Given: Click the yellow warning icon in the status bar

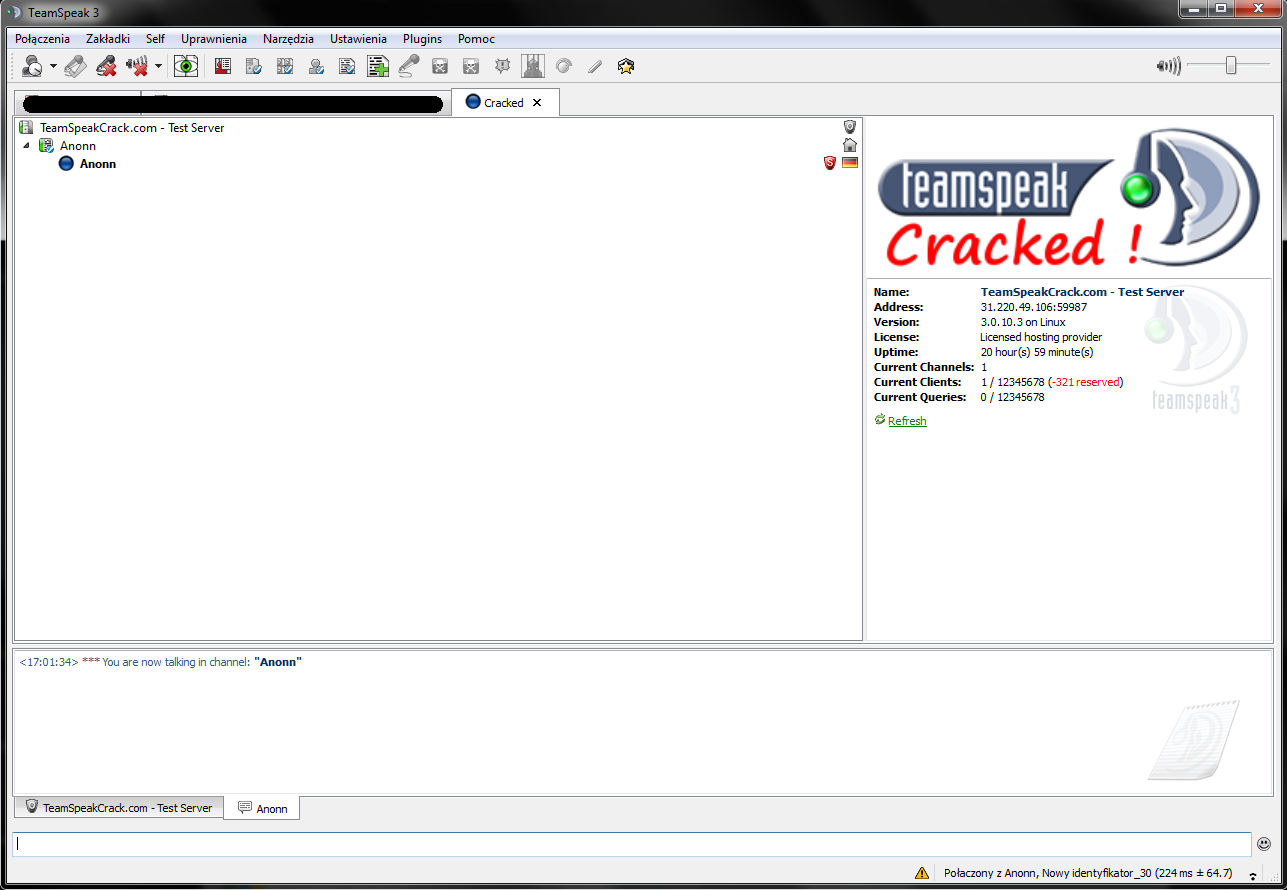Looking at the screenshot, I should 921,873.
